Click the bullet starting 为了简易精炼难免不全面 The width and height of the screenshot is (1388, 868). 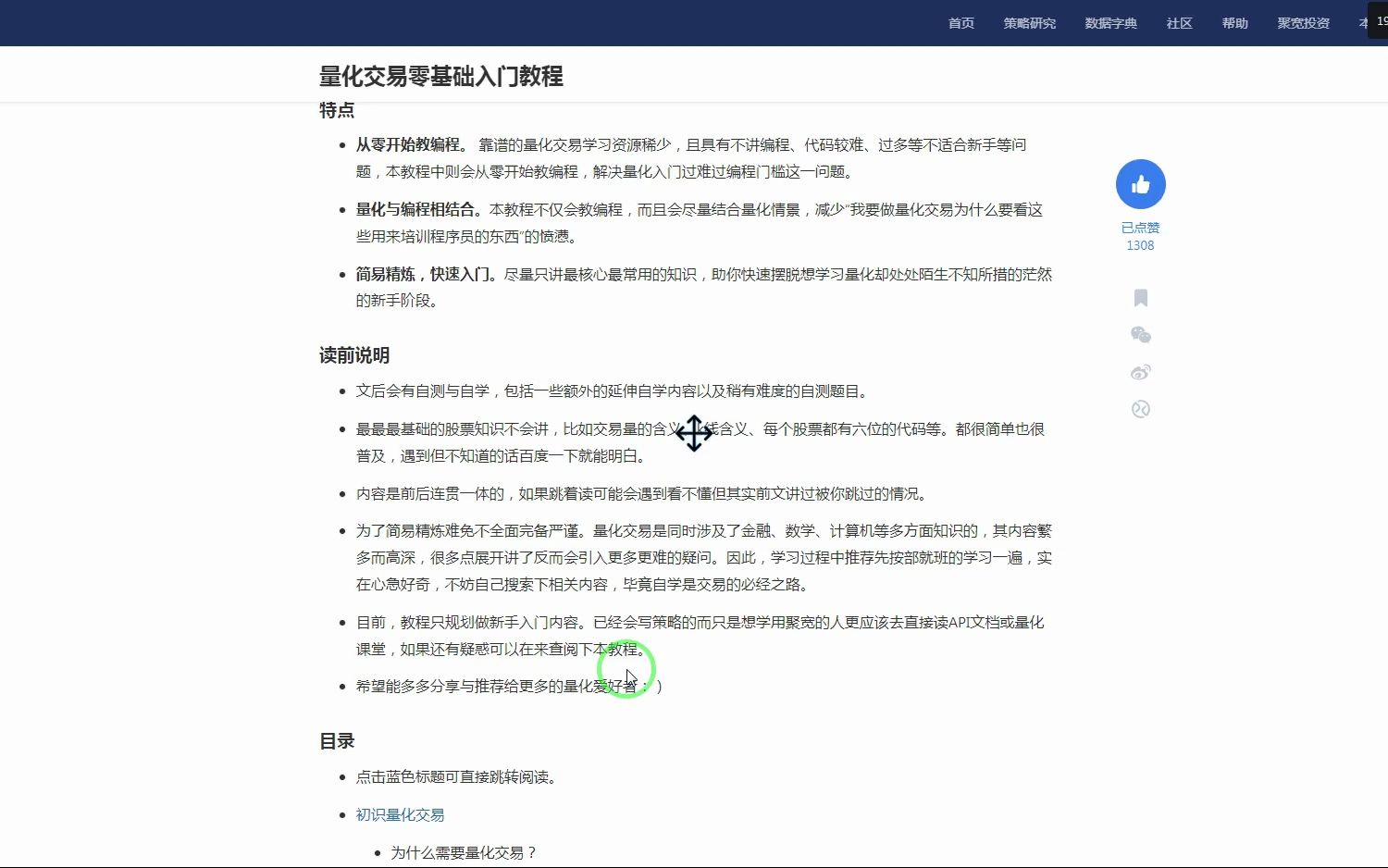pos(704,558)
